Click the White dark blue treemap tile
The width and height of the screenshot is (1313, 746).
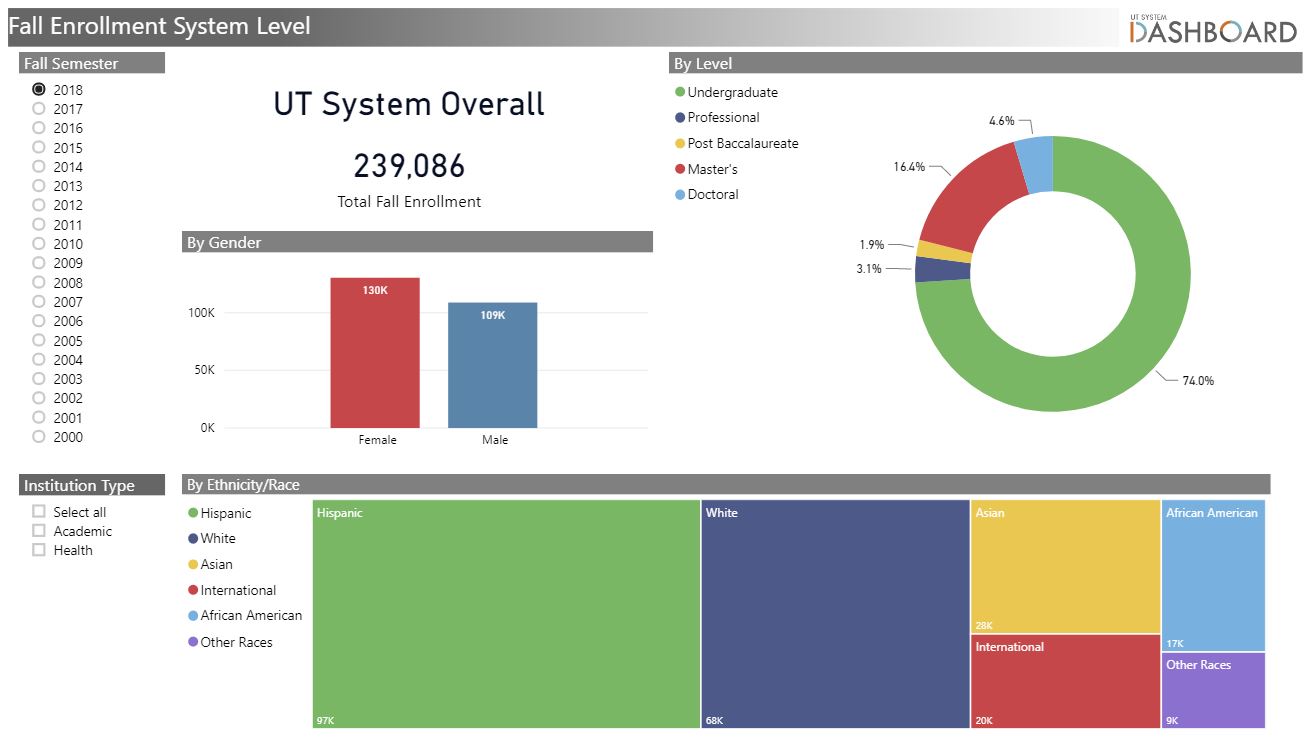(836, 614)
